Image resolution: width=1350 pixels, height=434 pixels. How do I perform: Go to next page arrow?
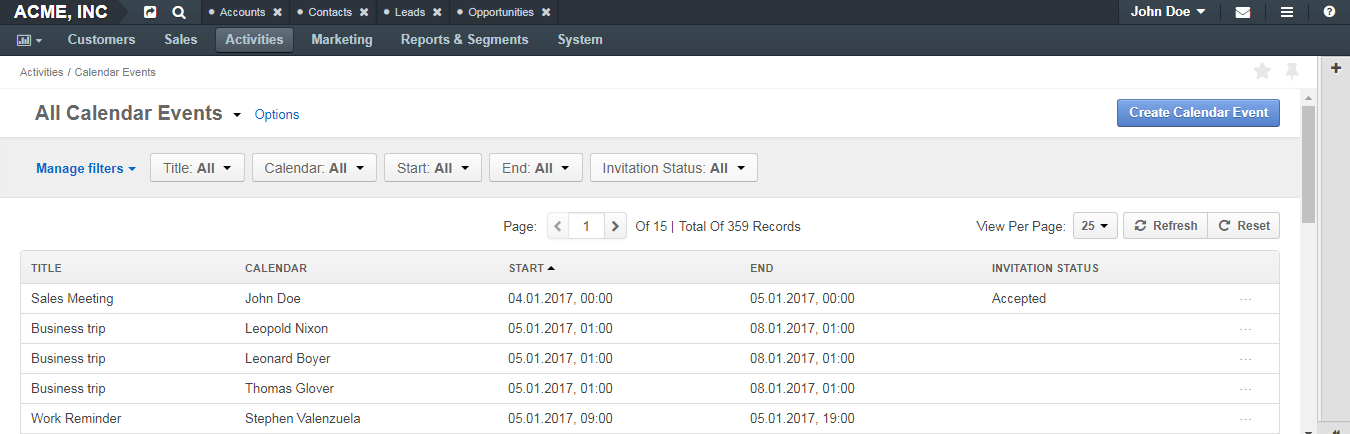(616, 226)
